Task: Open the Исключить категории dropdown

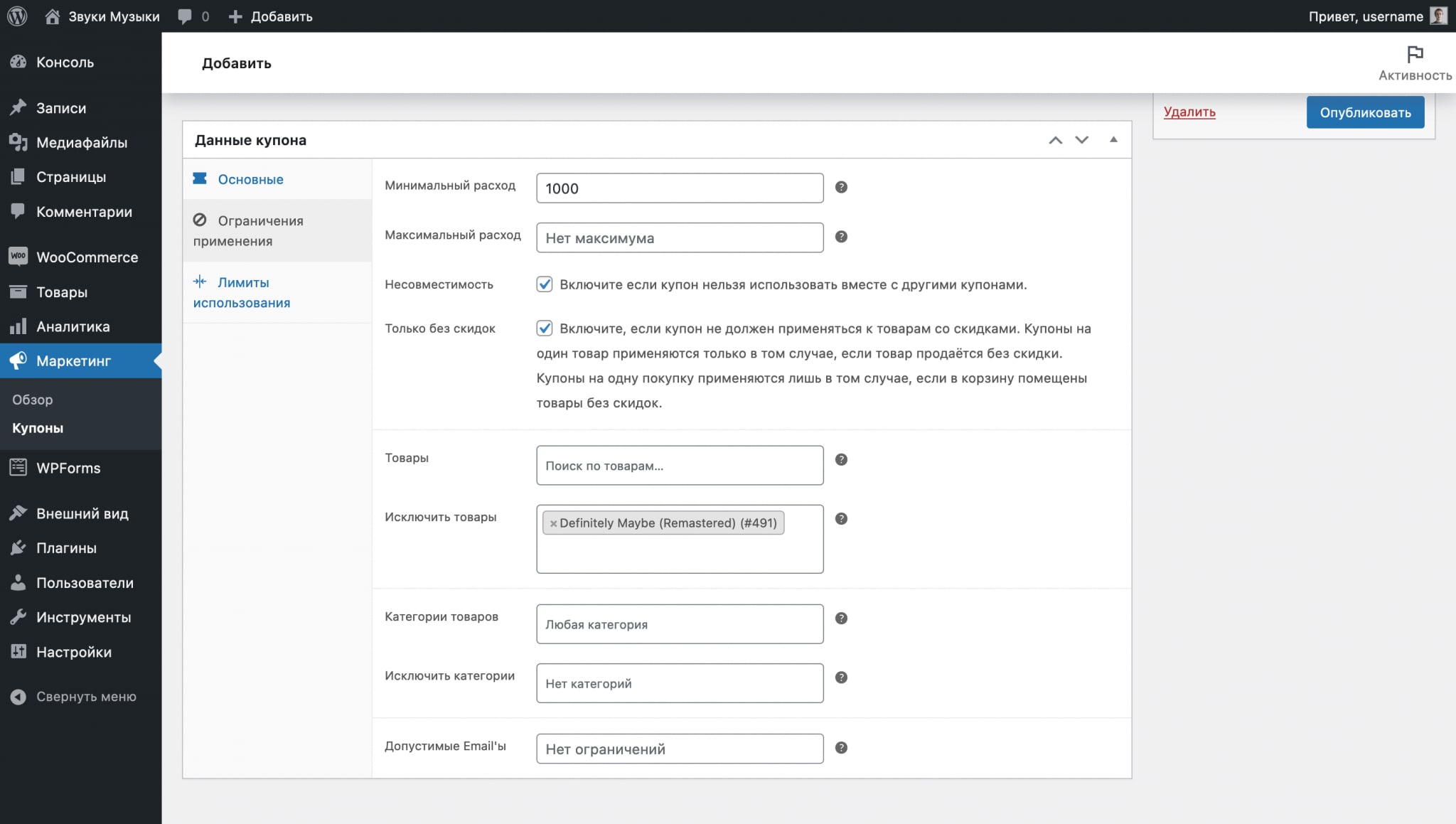Action: [x=680, y=683]
